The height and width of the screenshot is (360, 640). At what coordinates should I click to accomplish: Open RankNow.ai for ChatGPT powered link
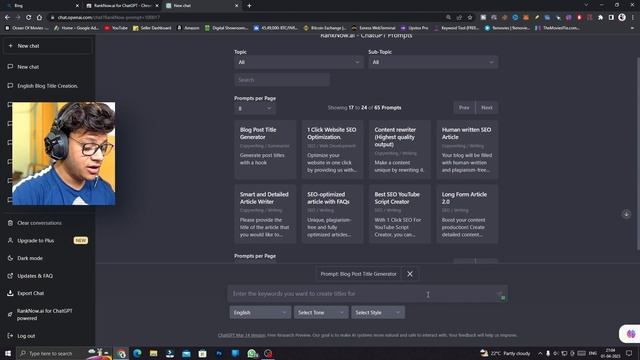(x=44, y=314)
